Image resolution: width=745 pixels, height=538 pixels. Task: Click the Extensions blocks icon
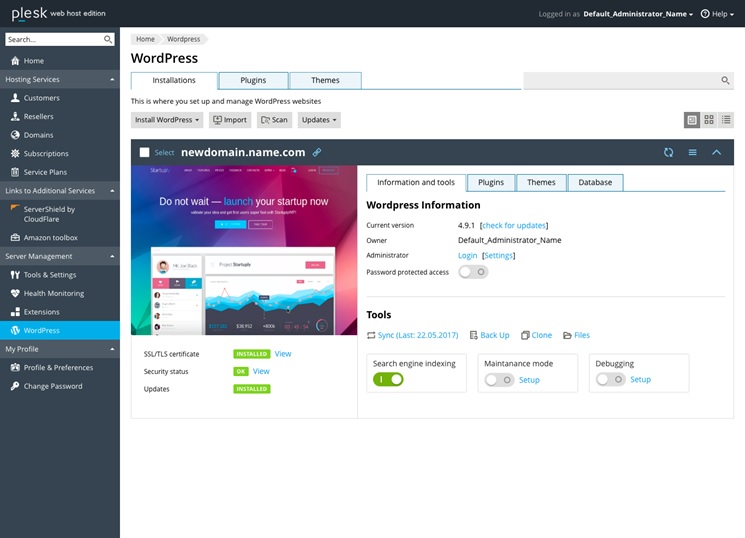pos(15,312)
